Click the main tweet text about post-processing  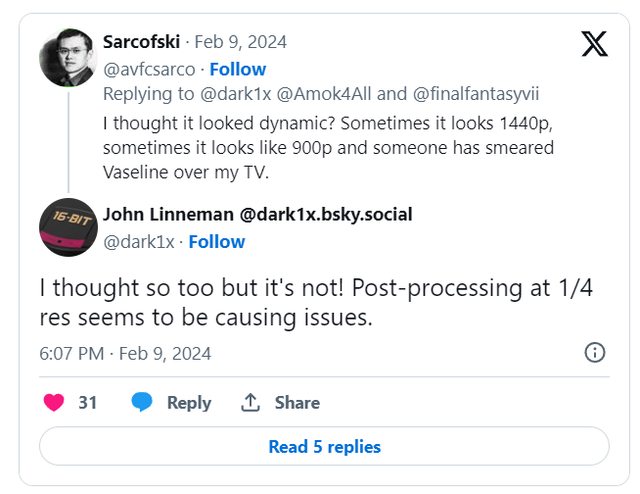(300, 302)
